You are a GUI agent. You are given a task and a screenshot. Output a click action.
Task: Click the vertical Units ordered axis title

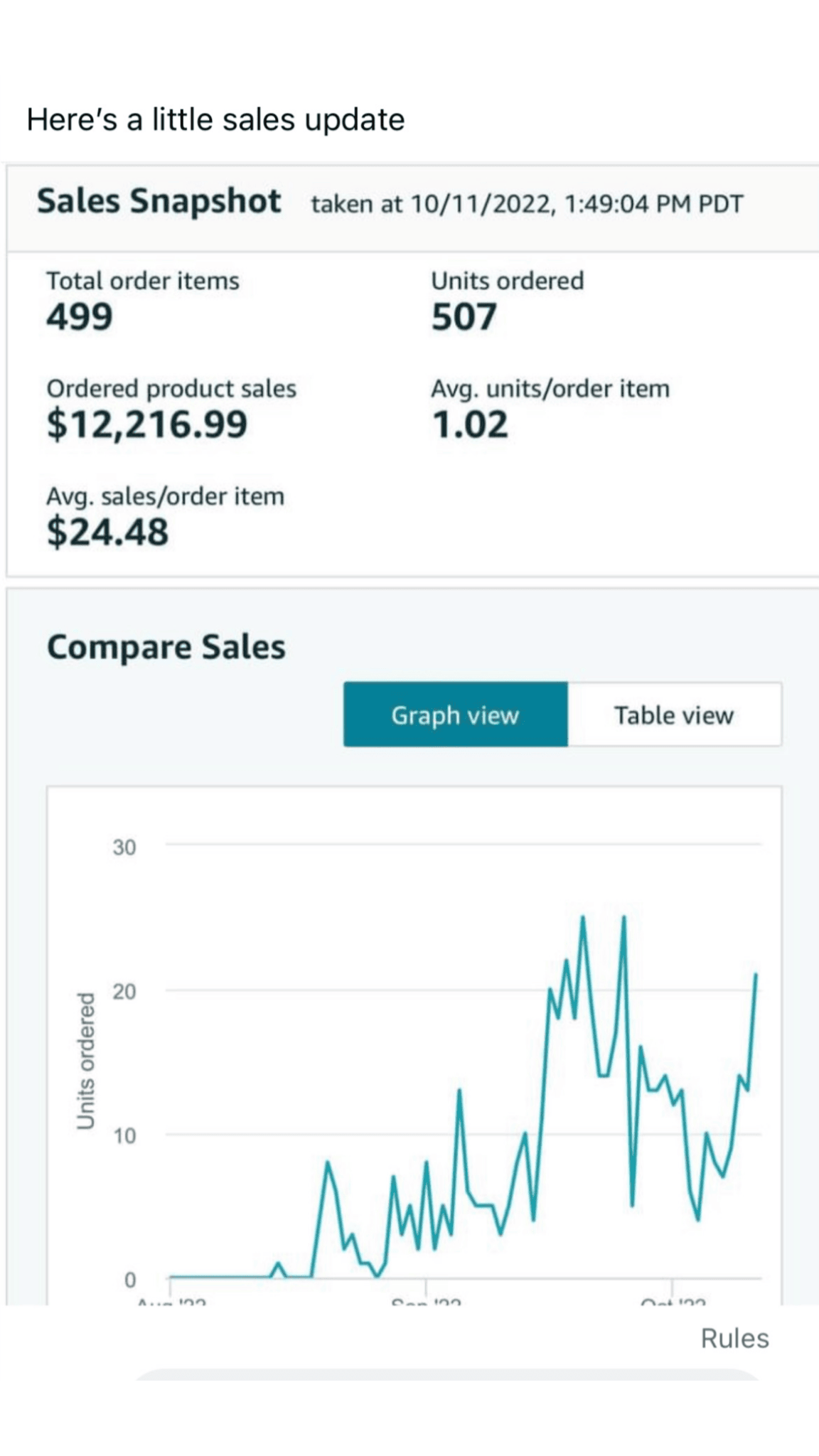point(85,1061)
